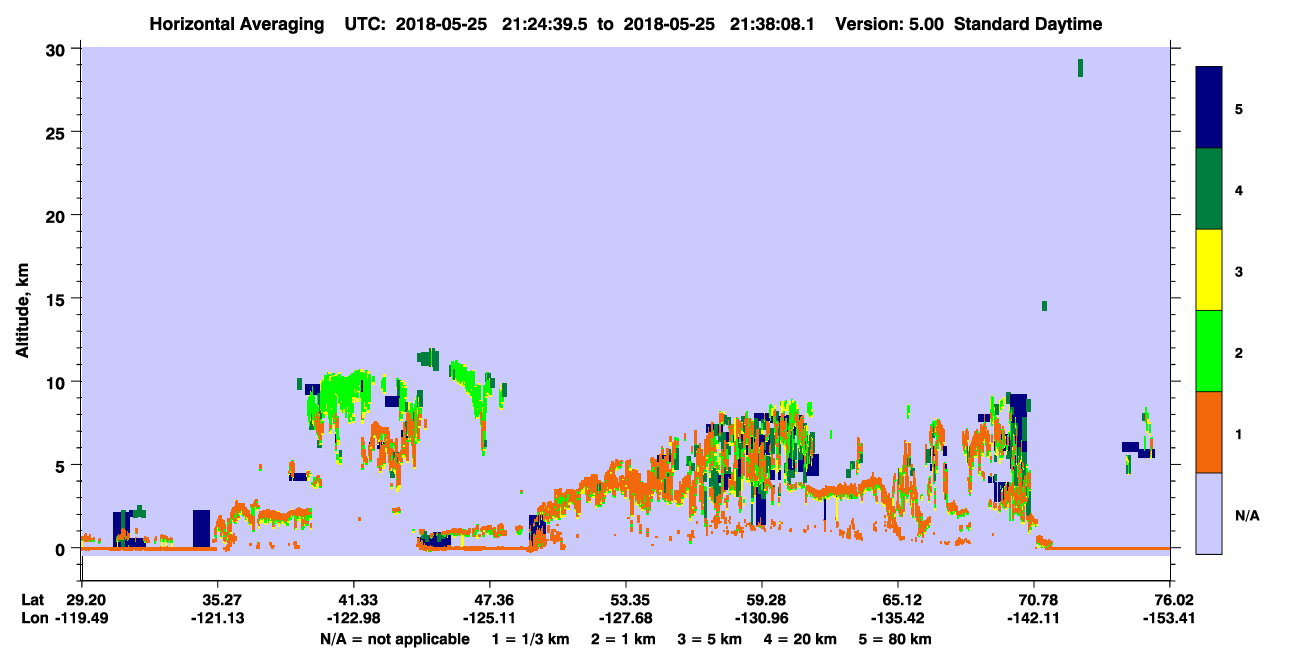Click legend text '4 = 20 km'

tap(802, 639)
